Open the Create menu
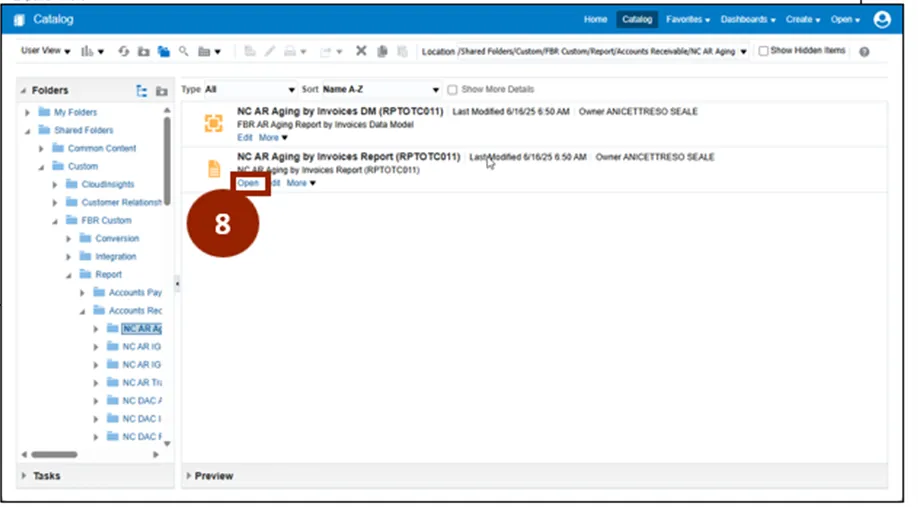 (803, 19)
